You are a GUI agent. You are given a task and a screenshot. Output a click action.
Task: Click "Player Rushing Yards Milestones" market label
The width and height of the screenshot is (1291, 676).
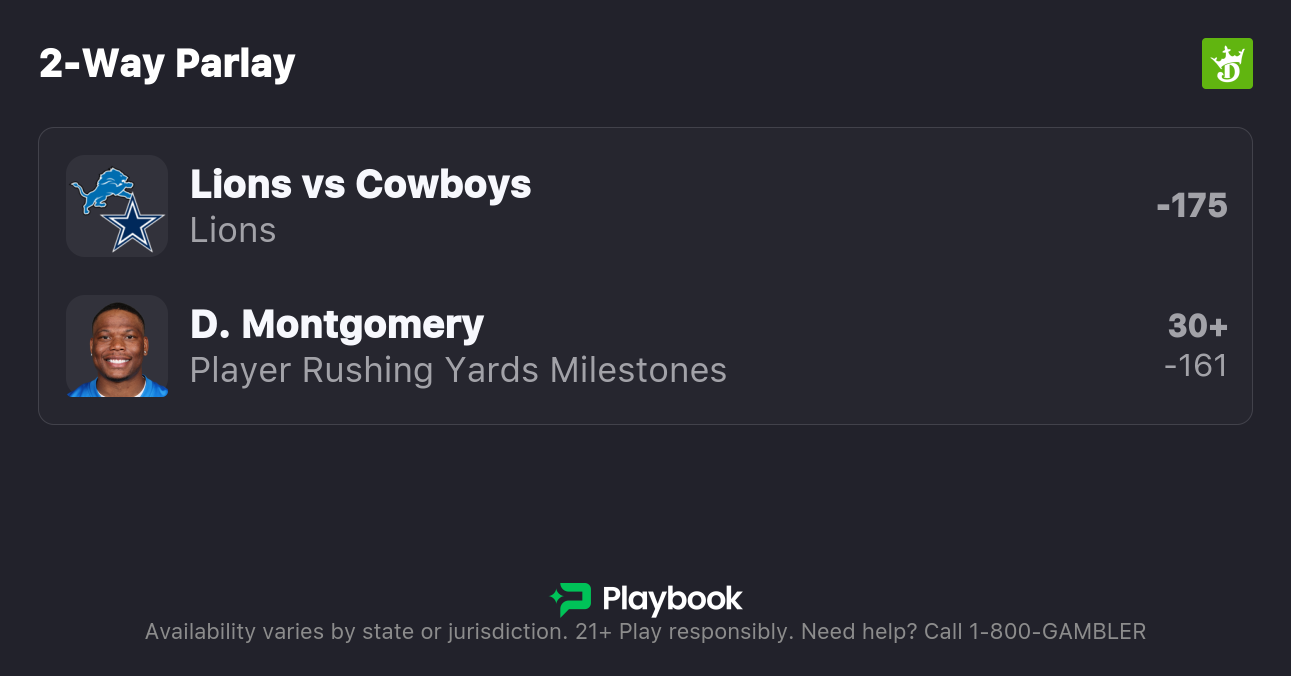458,370
